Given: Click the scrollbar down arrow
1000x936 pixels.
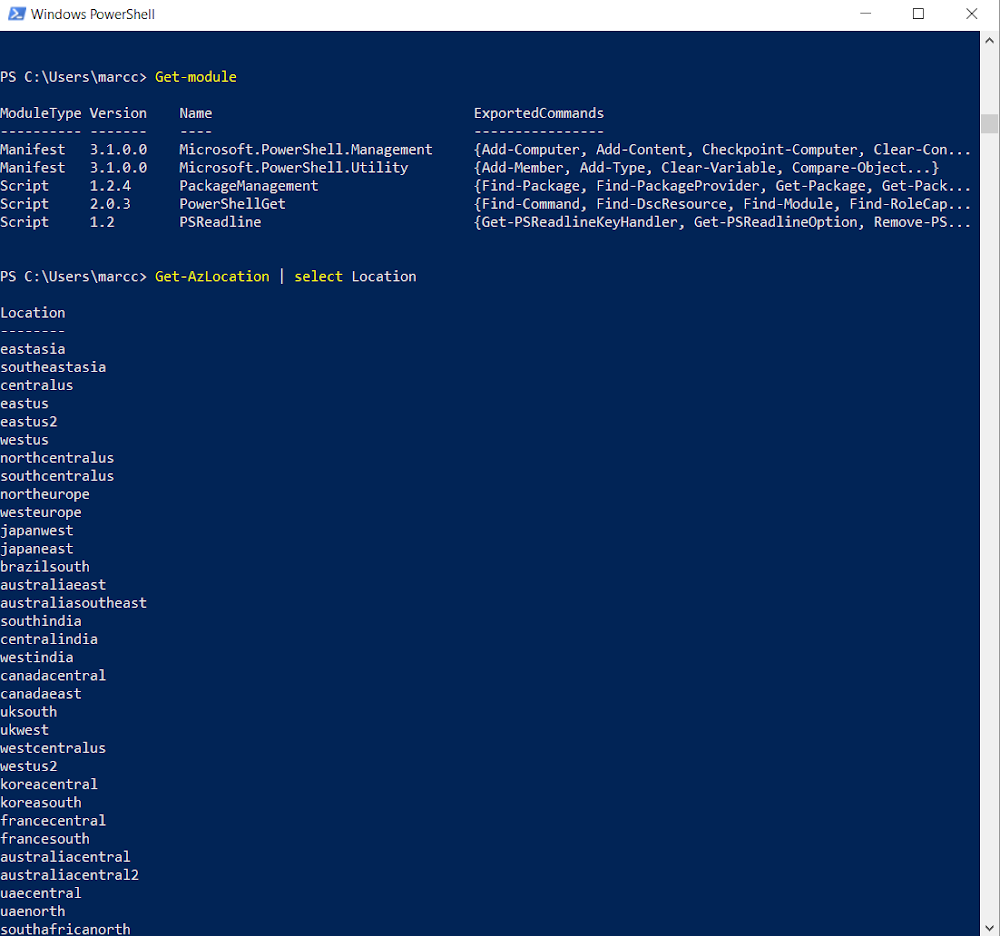Looking at the screenshot, I should (x=988, y=928).
